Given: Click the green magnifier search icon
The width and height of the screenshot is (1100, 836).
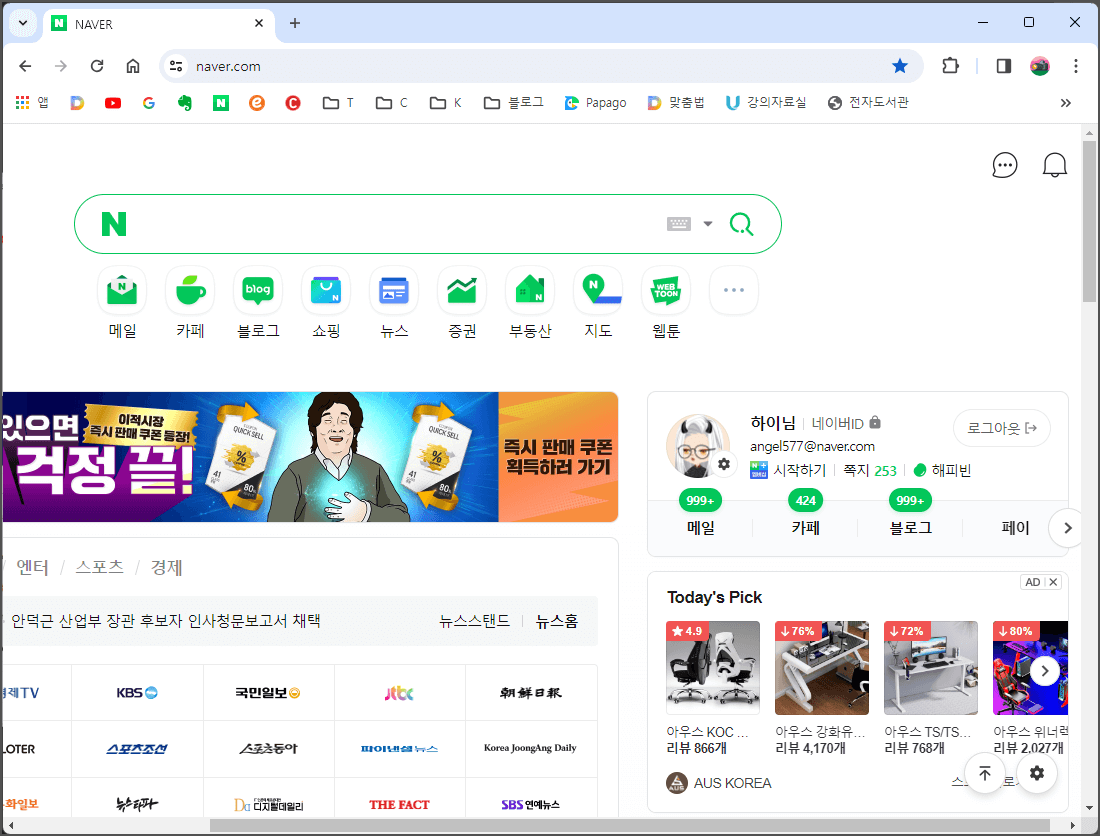Looking at the screenshot, I should click(741, 224).
